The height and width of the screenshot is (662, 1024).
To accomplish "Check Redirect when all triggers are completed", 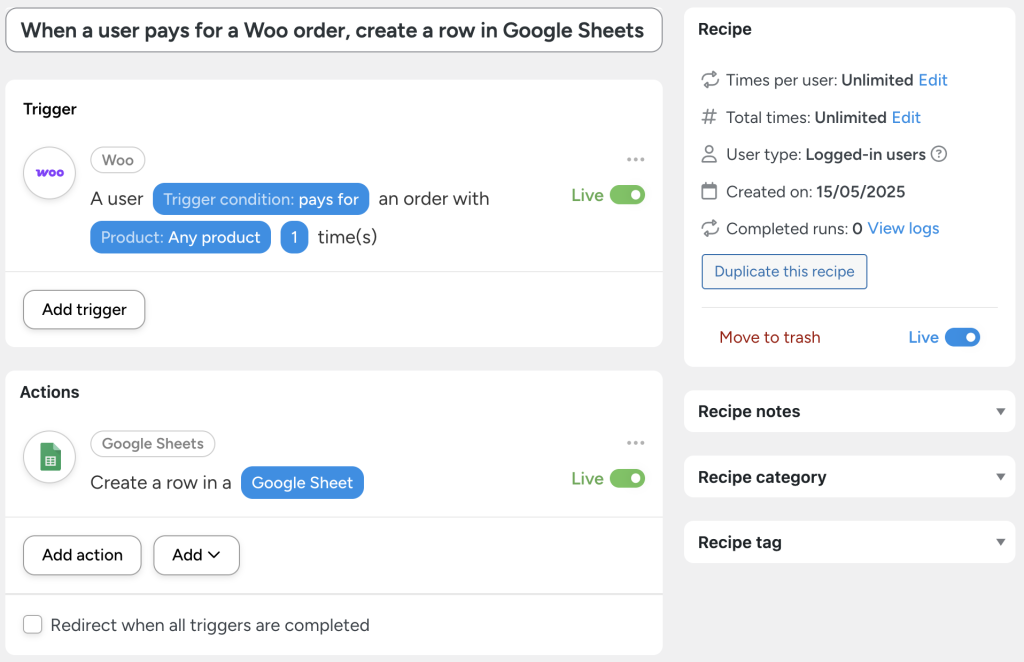I will [33, 624].
